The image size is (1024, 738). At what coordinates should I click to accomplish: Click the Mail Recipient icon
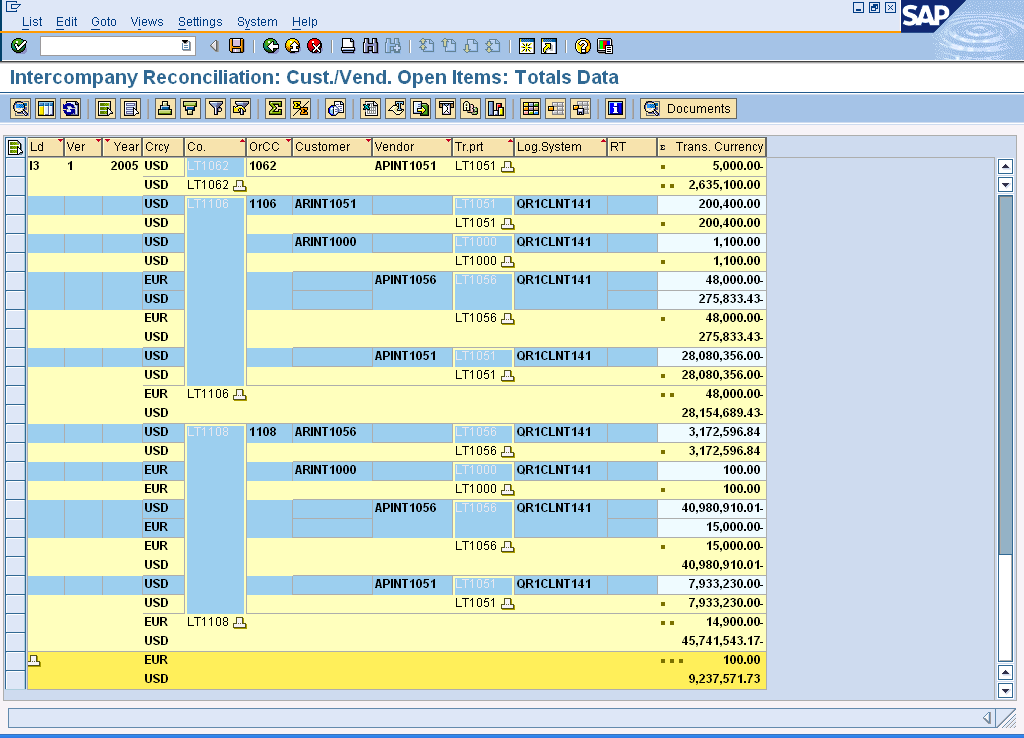(x=446, y=108)
